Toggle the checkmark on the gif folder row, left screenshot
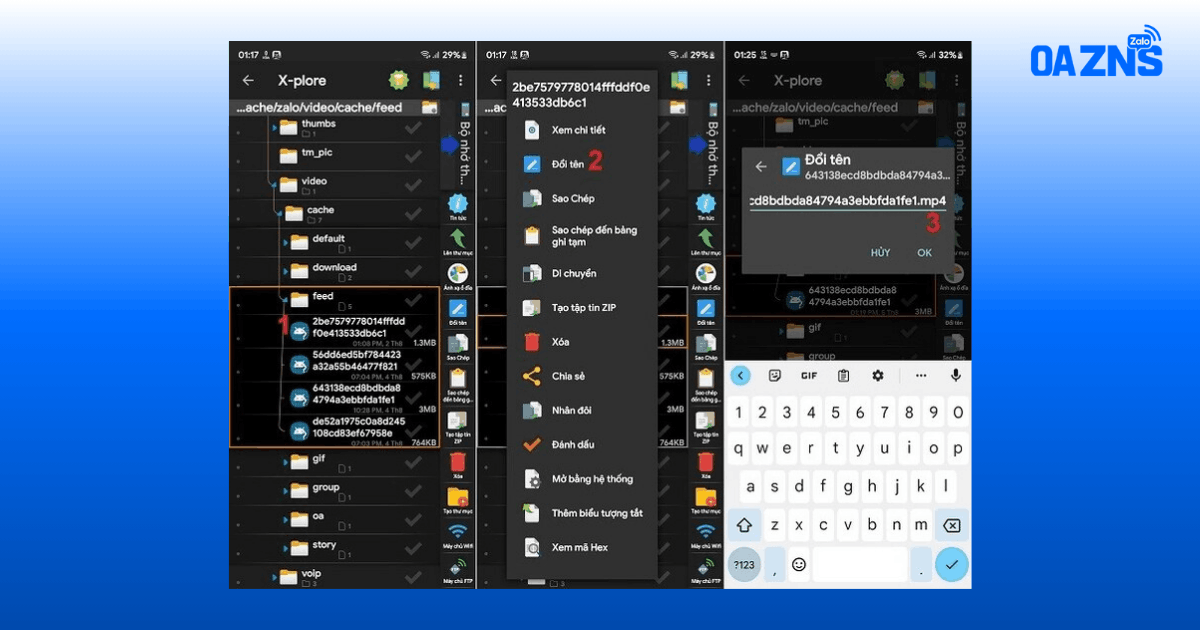Image resolution: width=1200 pixels, height=630 pixels. 413,462
